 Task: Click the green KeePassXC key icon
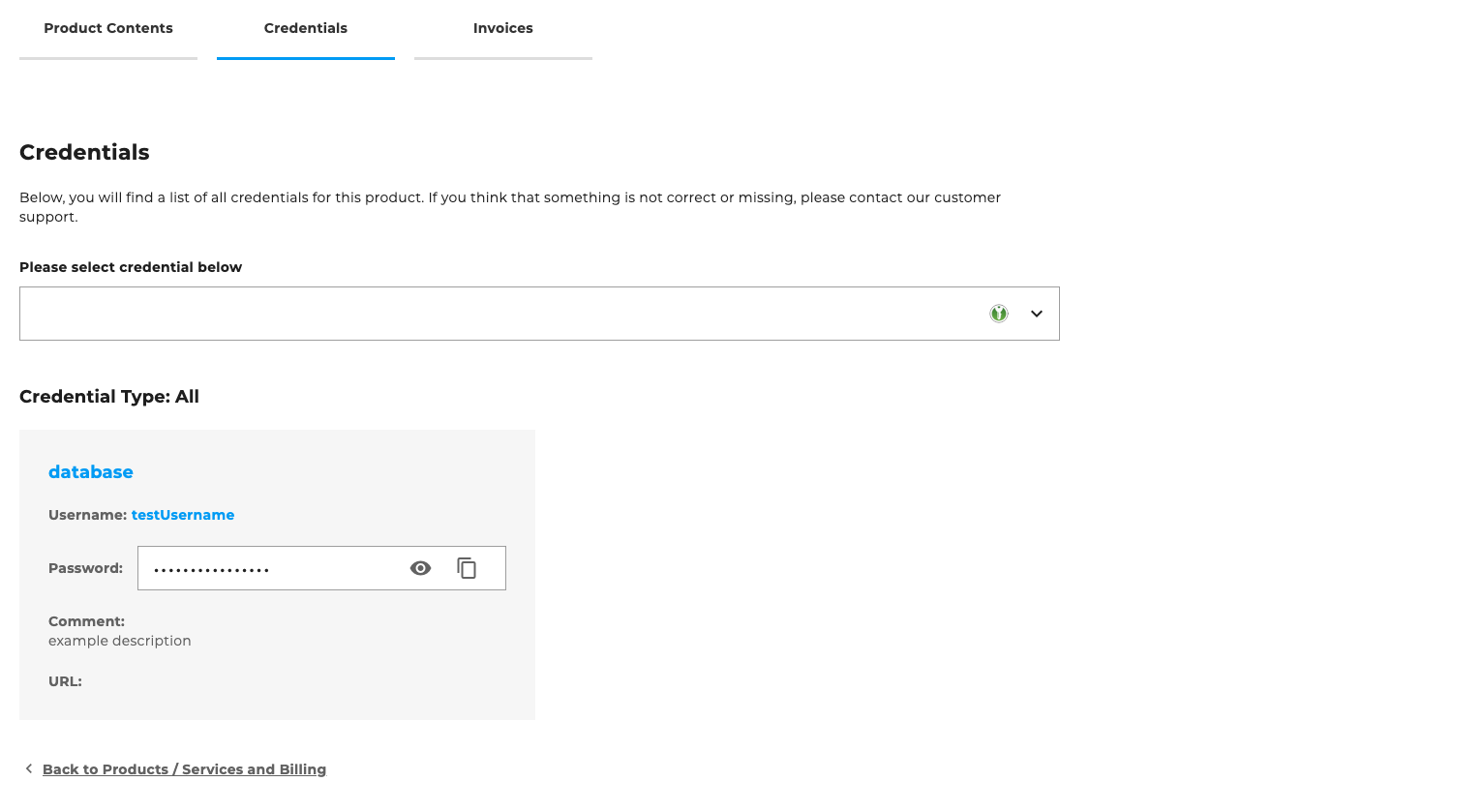(999, 314)
